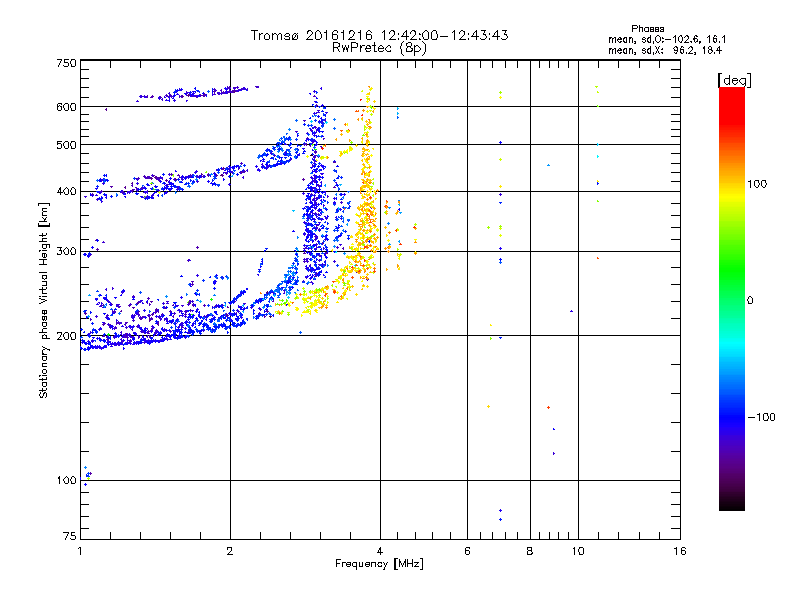800x600 pixels.
Task: Click the colorbar label '0'
Action: (750, 301)
